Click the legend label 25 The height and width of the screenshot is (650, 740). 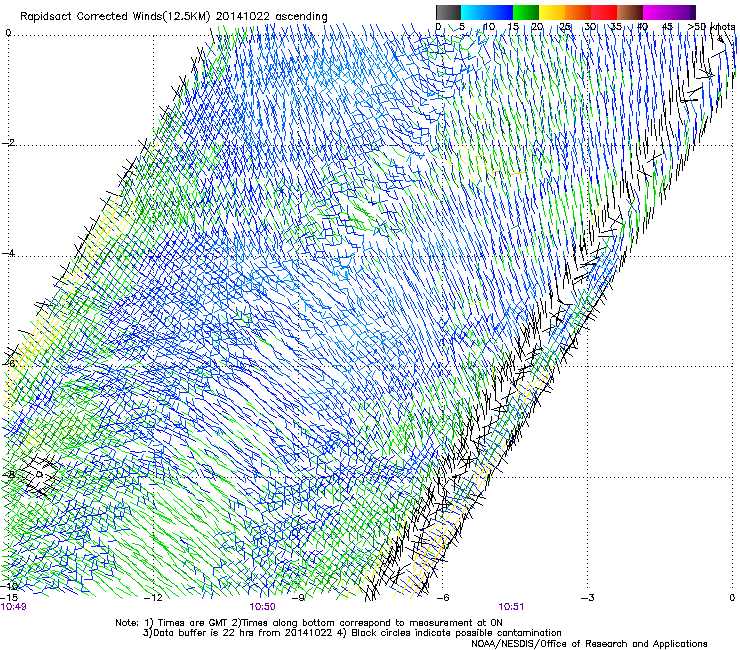(x=564, y=27)
